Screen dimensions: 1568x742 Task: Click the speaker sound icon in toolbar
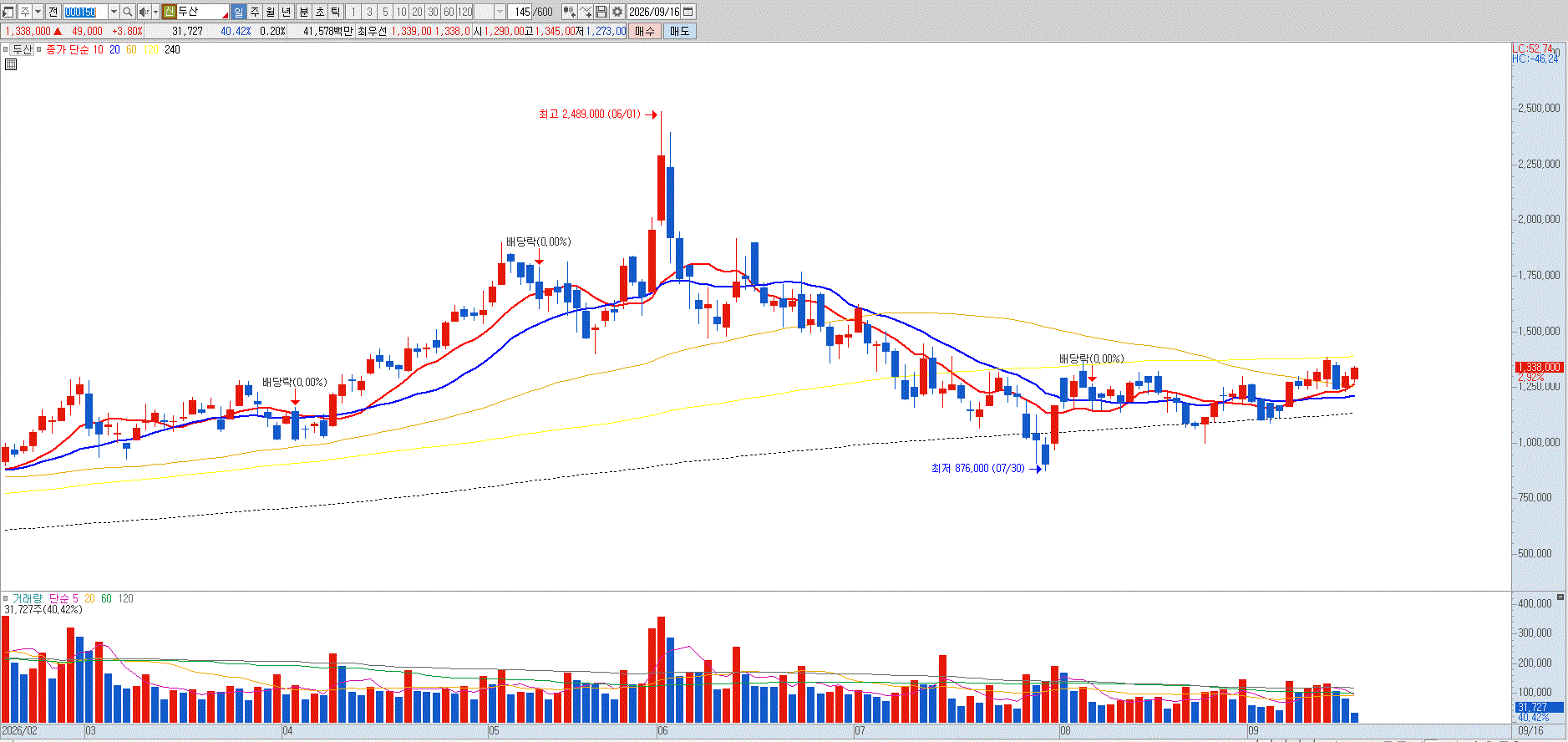click(x=144, y=12)
